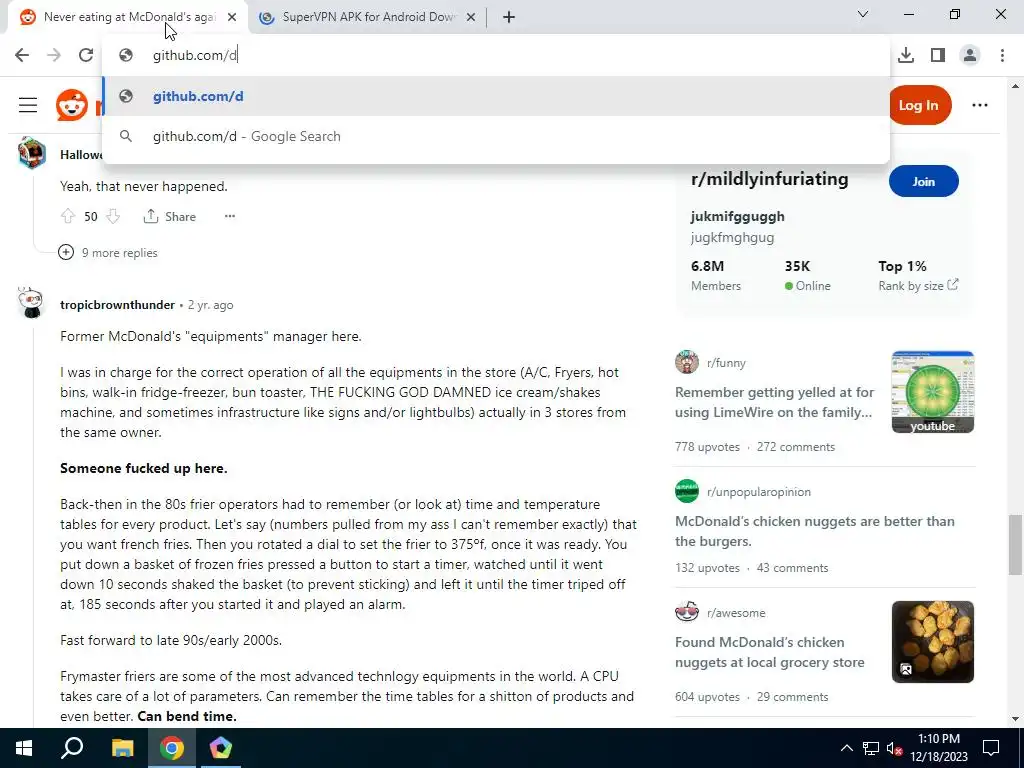This screenshot has height=768, width=1024.
Task: Downvote the "Yeah, that never happened" comment
Action: pos(113,216)
